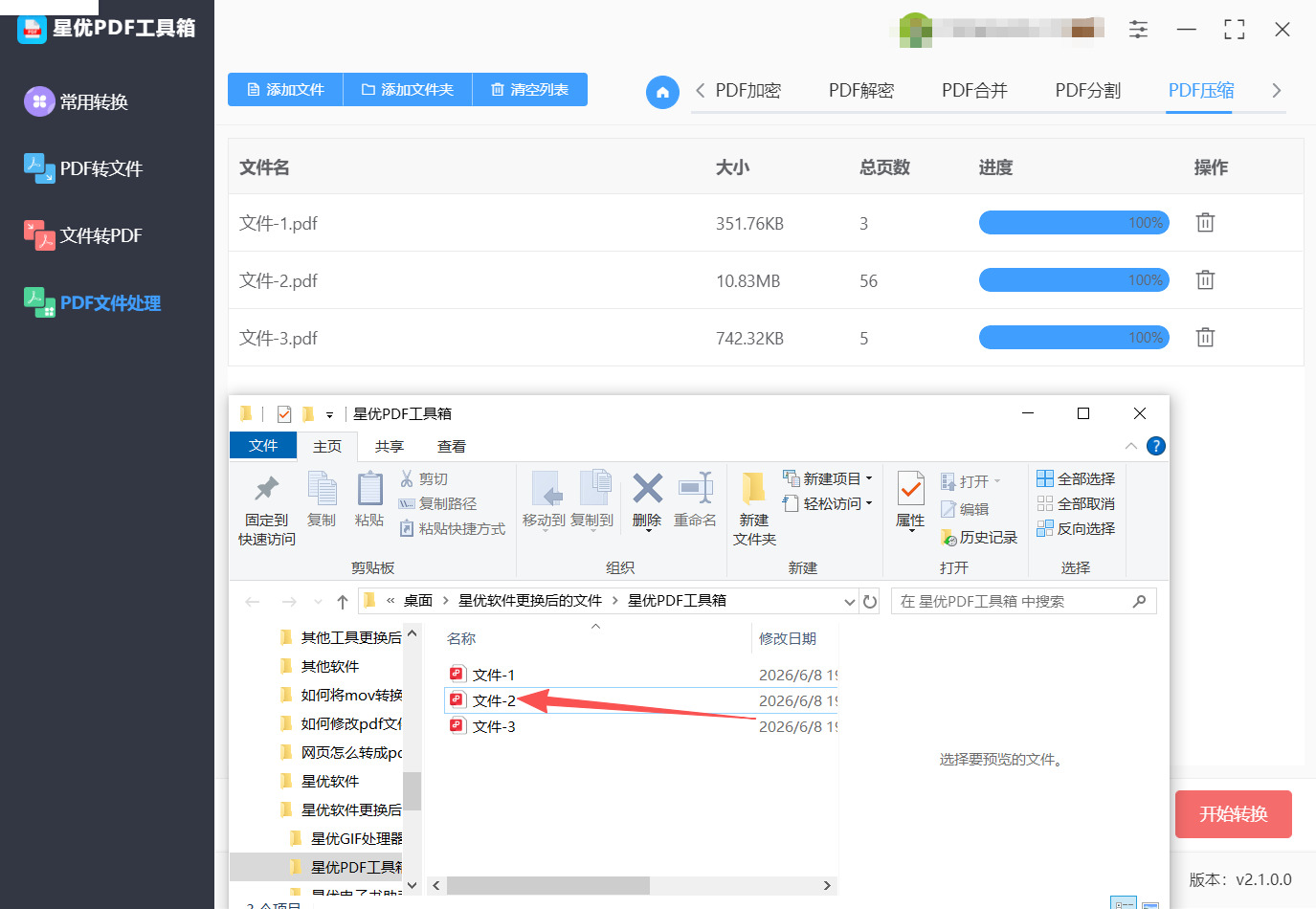
Task: Delete 文件-1.pdf using its trash icon
Action: coord(1205,222)
